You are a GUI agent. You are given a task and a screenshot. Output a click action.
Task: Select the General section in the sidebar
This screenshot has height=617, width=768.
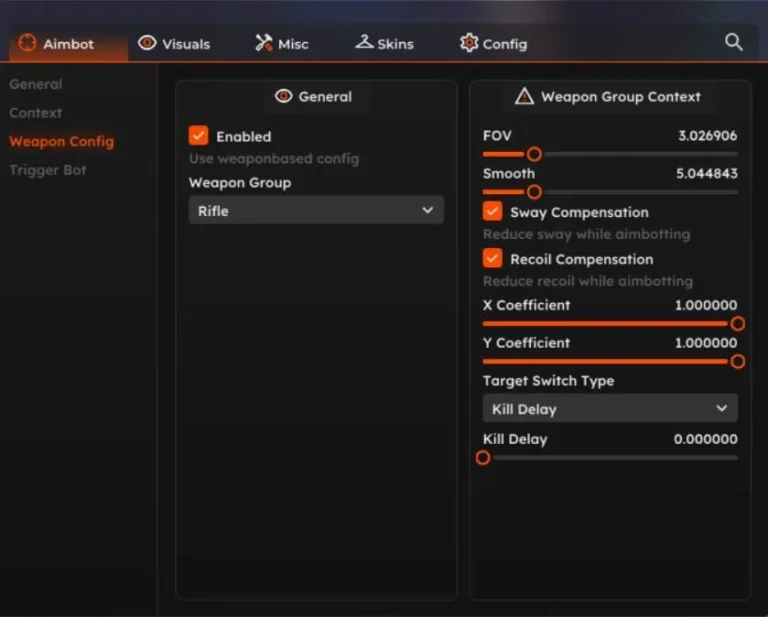pos(36,85)
